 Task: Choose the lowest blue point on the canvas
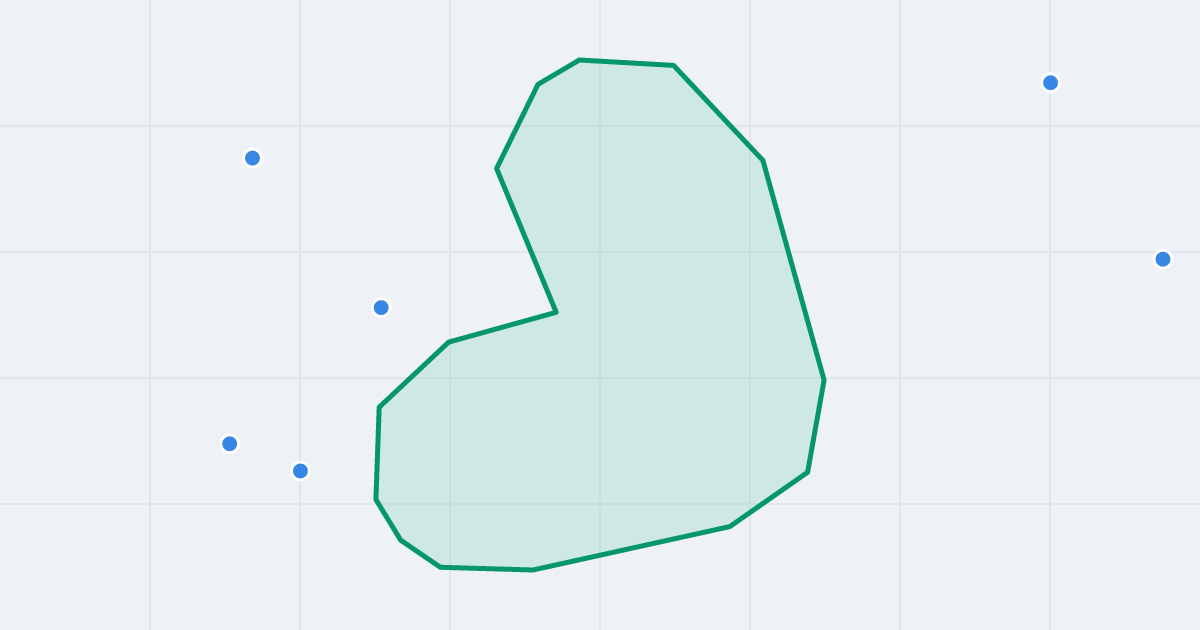(x=300, y=471)
